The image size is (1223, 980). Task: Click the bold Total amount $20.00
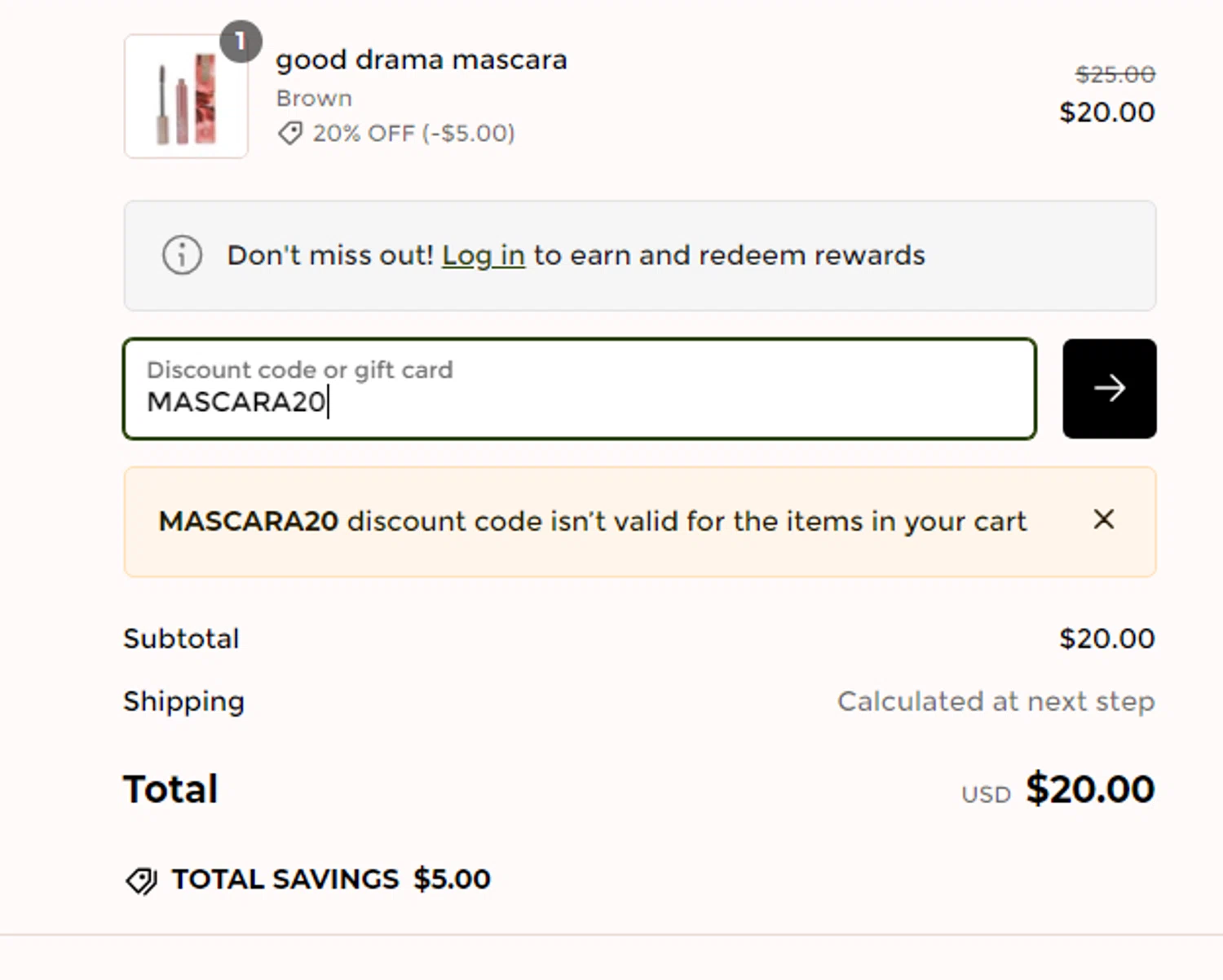pyautogui.click(x=1090, y=788)
